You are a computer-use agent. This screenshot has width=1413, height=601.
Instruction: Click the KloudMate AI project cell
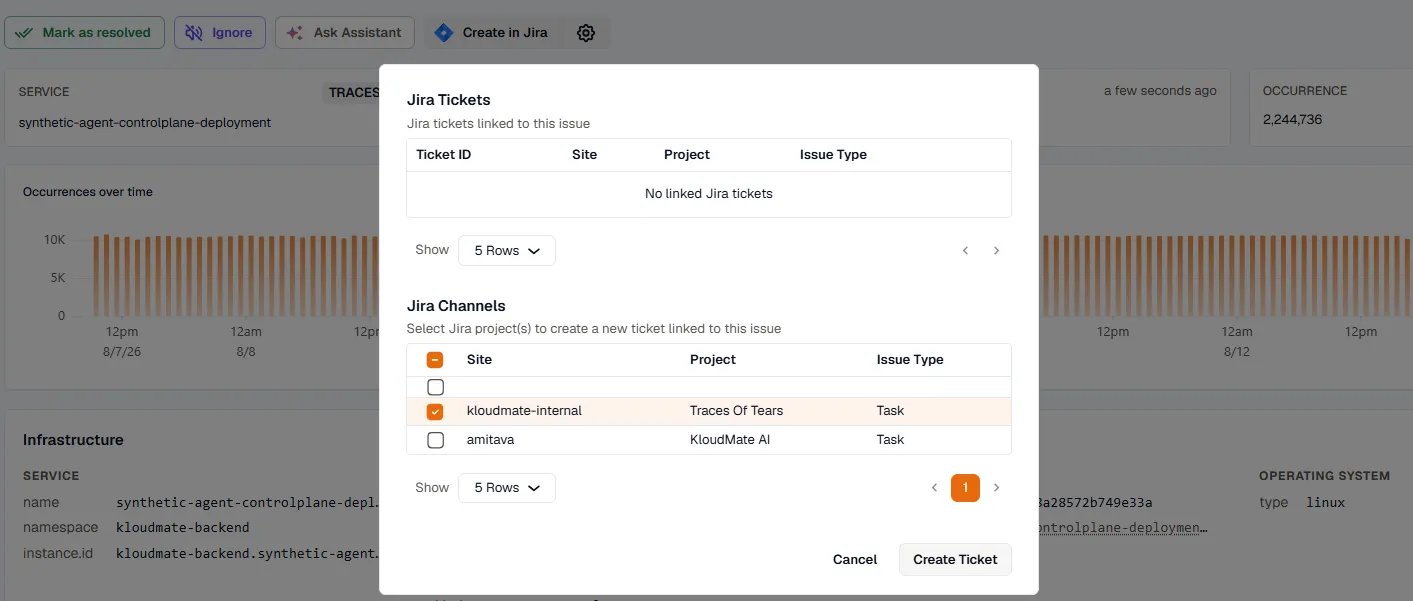[x=730, y=440]
